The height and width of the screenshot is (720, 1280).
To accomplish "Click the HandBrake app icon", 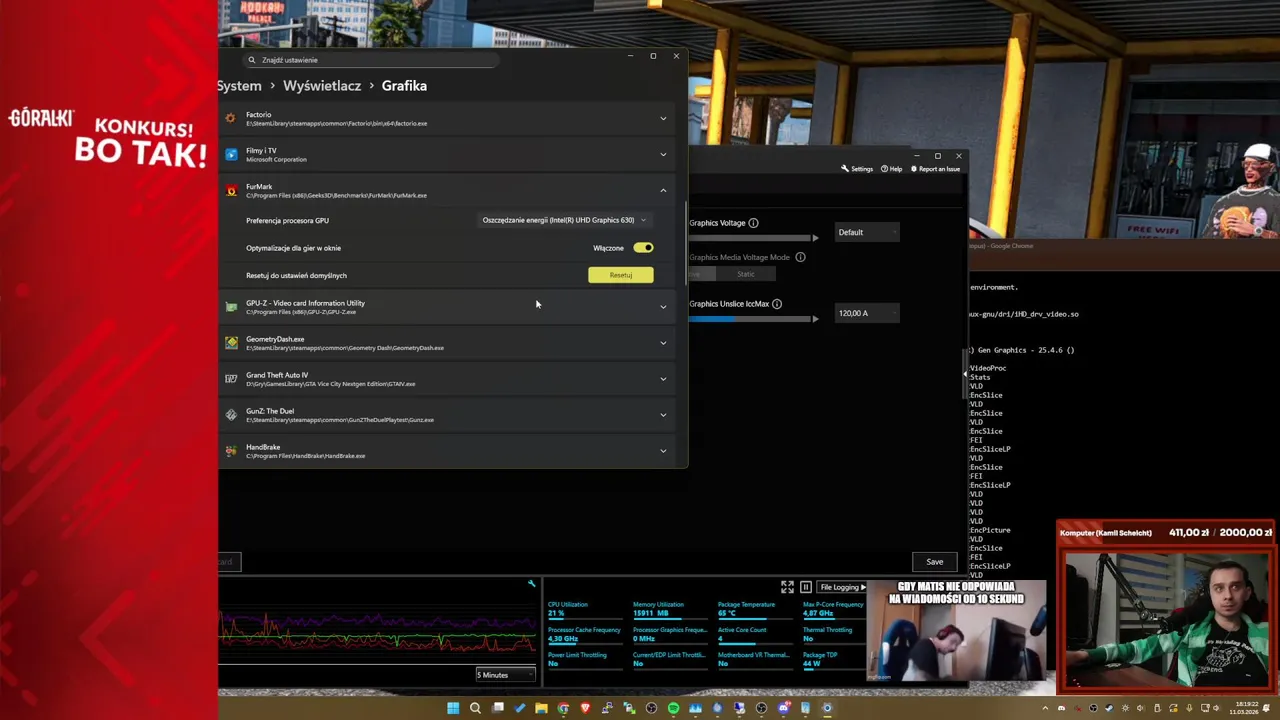I will pos(231,451).
